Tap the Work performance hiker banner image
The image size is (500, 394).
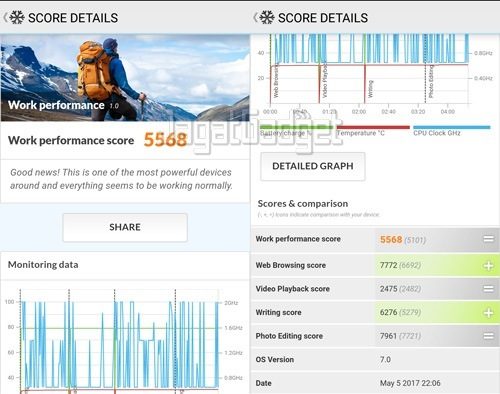[x=125, y=78]
